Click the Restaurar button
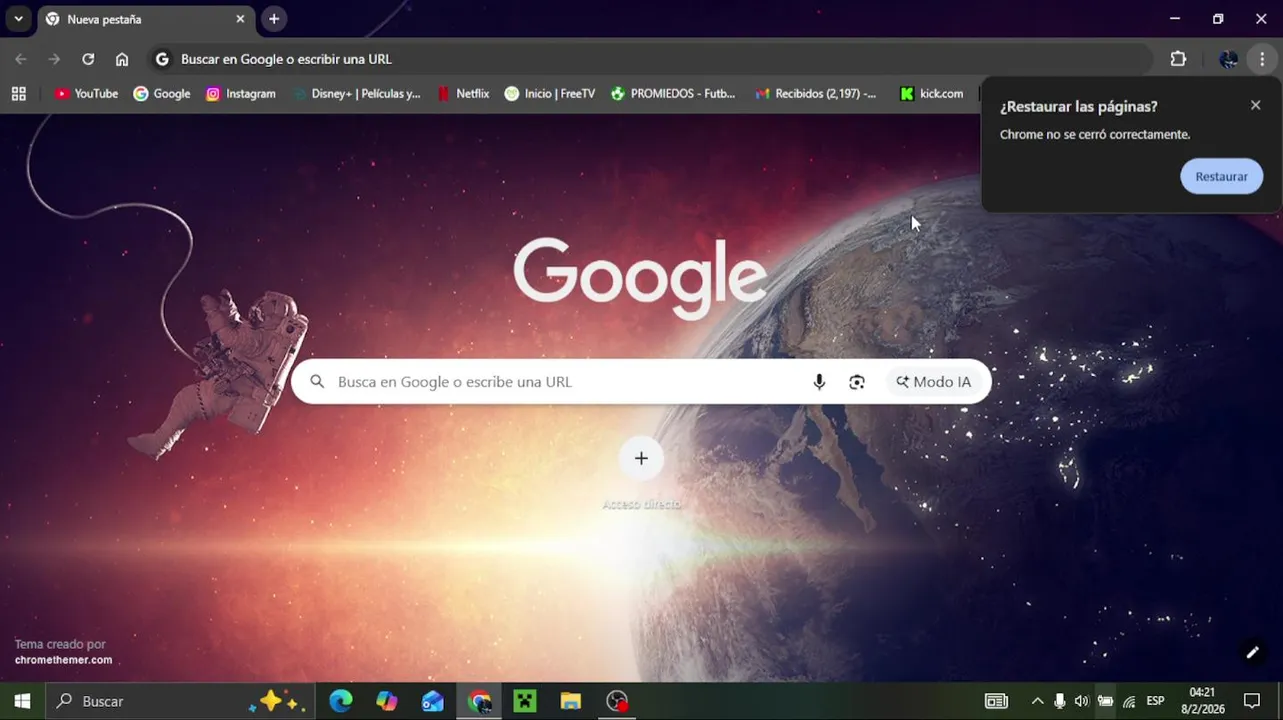The height and width of the screenshot is (720, 1283). tap(1221, 176)
